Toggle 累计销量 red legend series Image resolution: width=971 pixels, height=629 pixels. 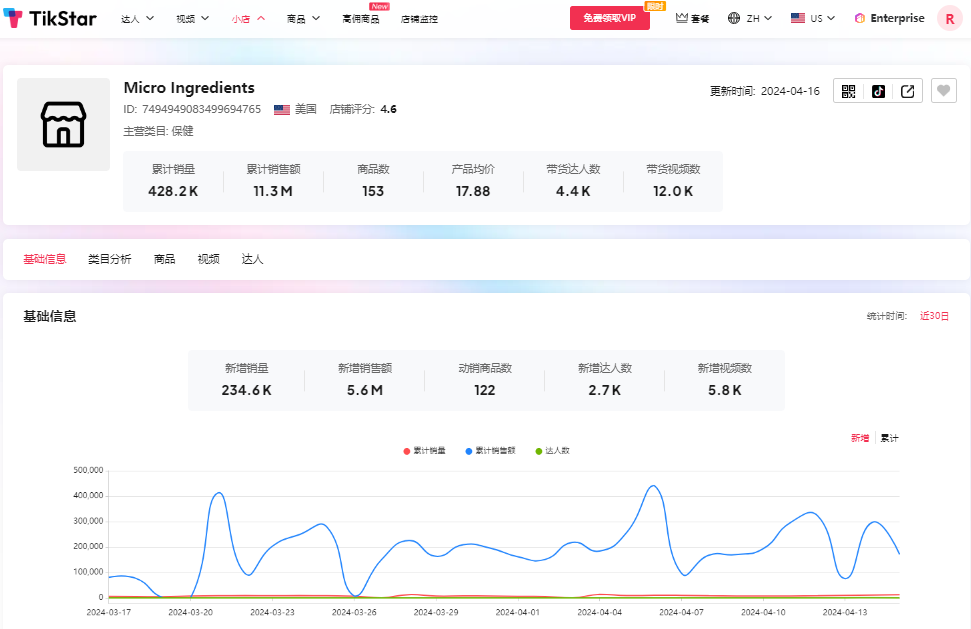coord(424,451)
